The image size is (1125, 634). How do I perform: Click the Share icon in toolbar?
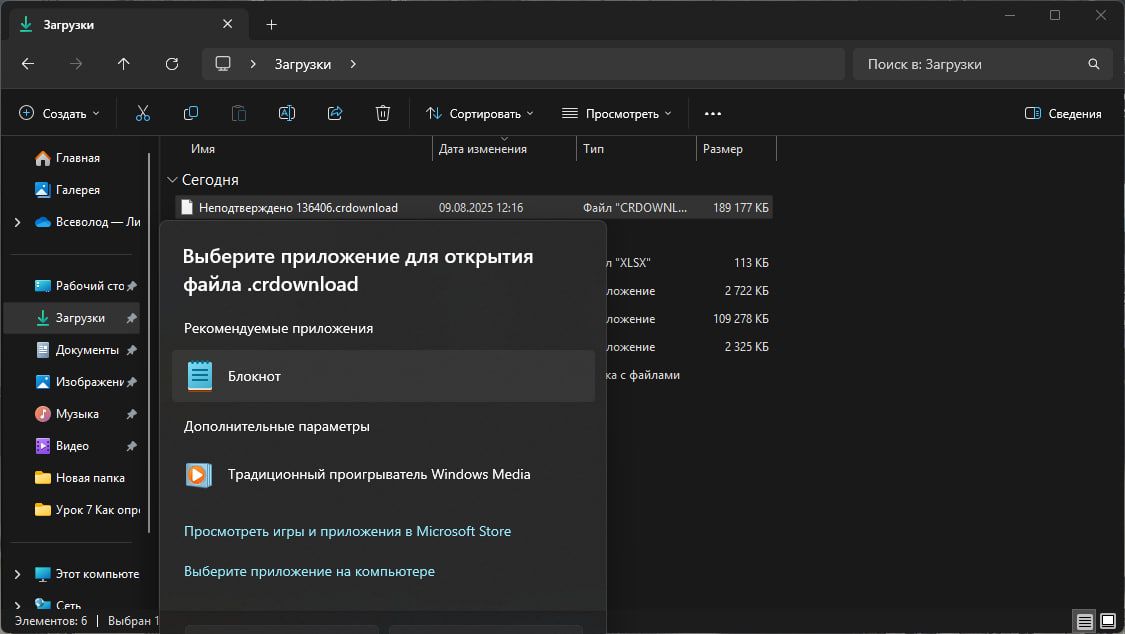click(x=335, y=113)
